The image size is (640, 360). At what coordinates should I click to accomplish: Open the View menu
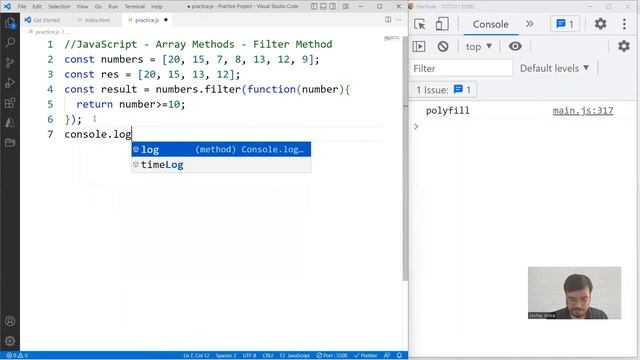tap(82, 7)
